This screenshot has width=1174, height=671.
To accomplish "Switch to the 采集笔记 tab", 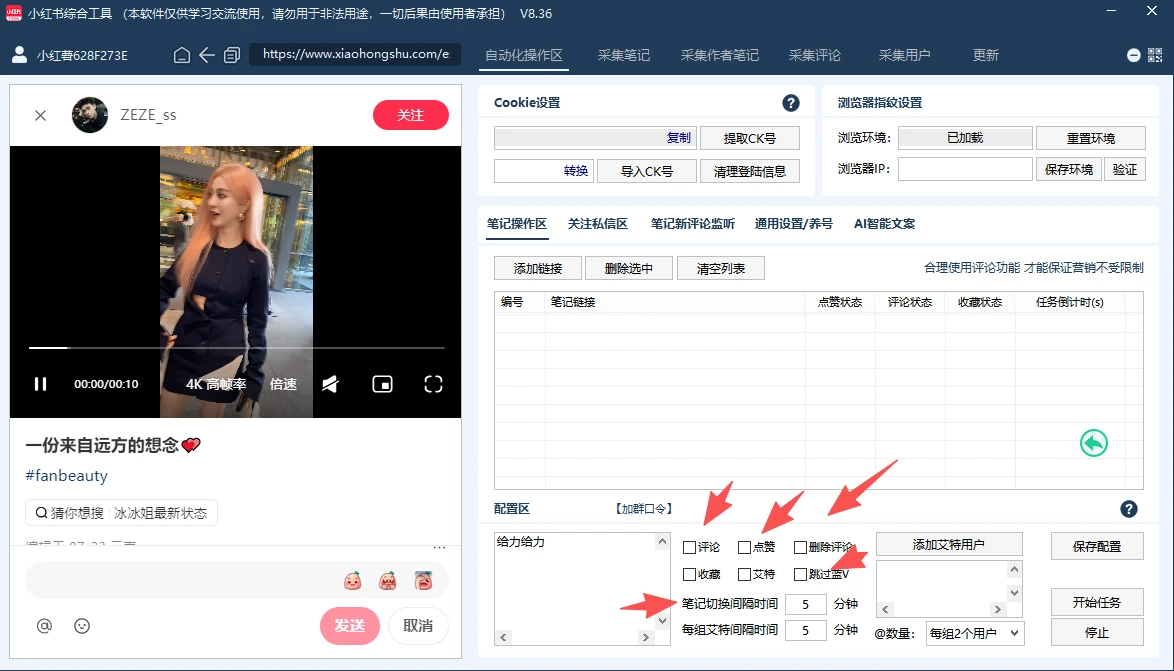I will [624, 55].
